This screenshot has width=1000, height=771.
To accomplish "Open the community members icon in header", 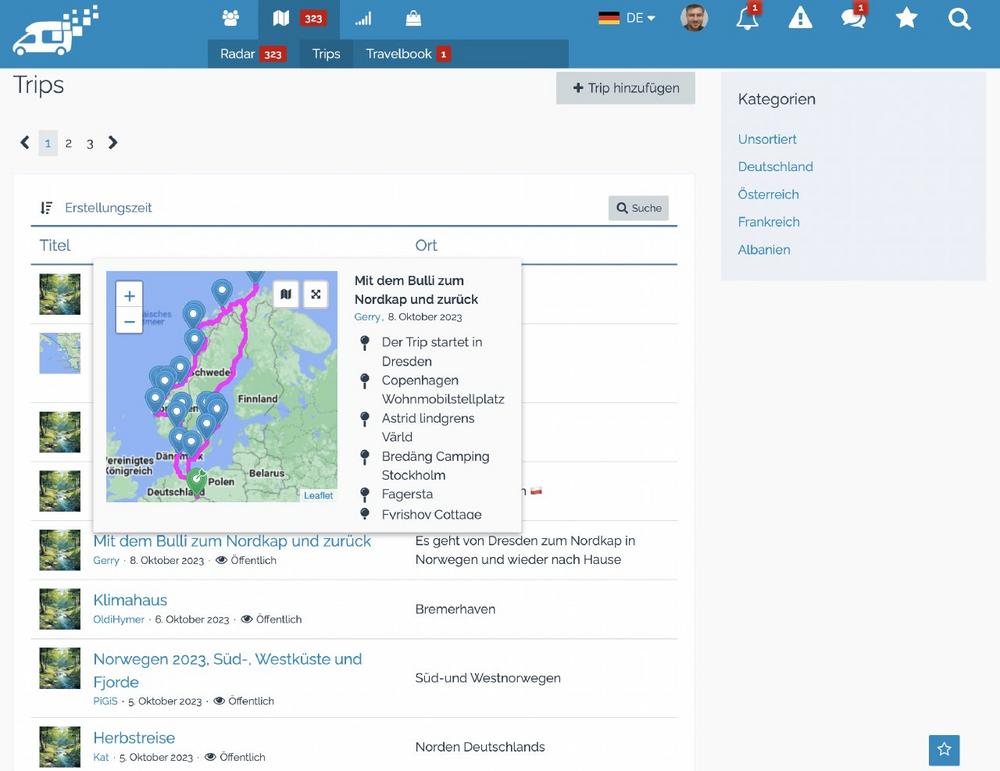I will point(231,18).
